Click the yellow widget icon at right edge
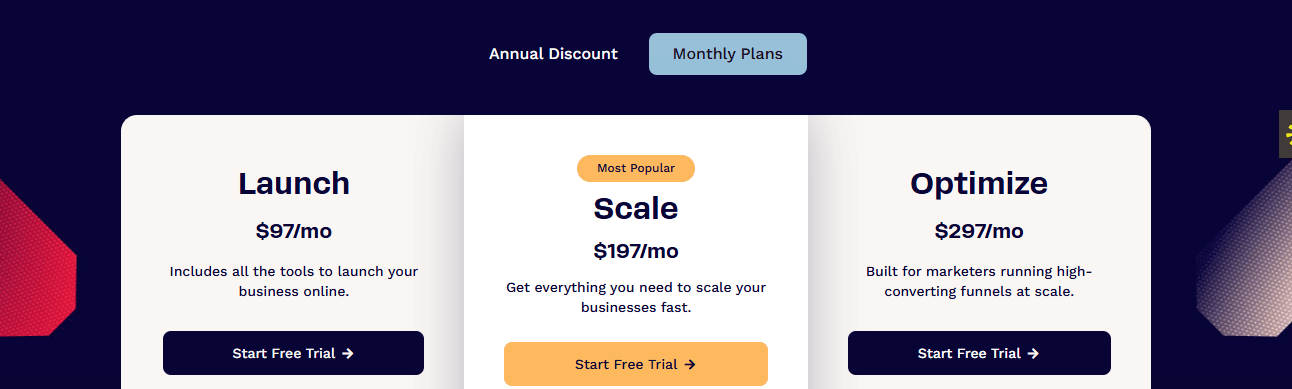 [1285, 134]
